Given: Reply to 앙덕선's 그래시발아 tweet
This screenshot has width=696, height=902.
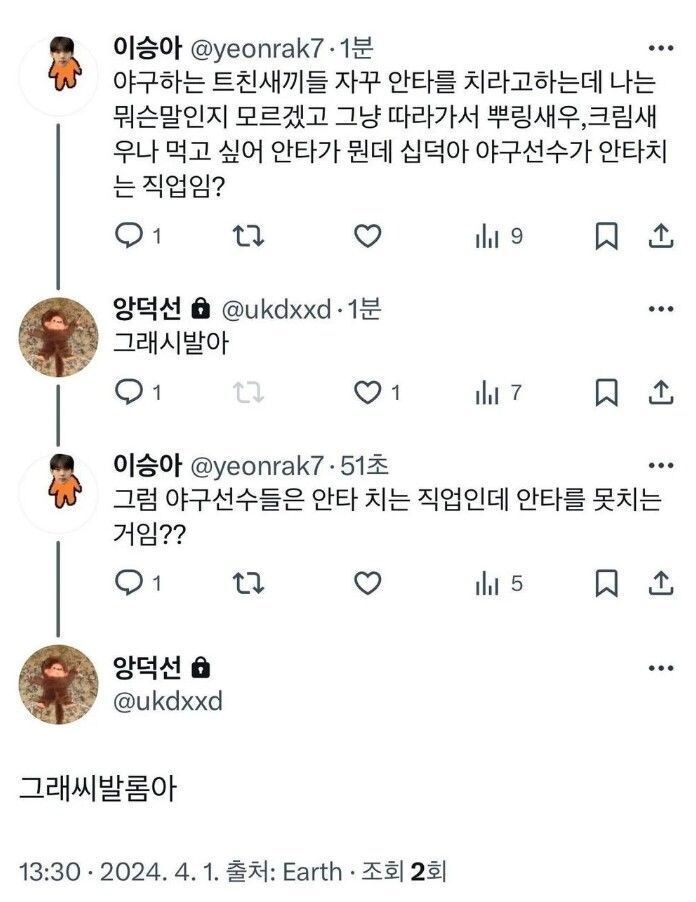Looking at the screenshot, I should 130,393.
